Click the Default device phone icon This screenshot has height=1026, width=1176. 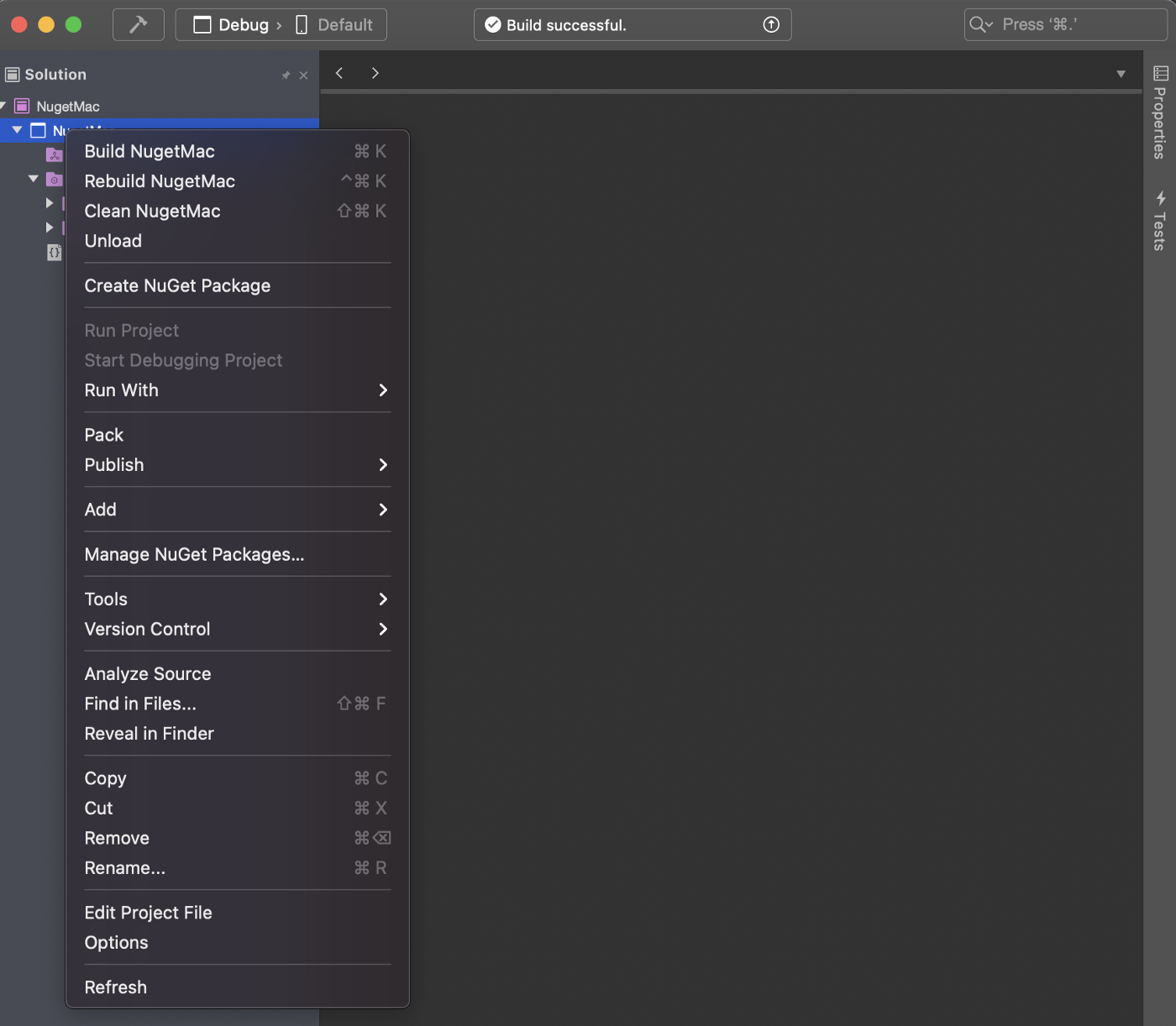click(302, 25)
